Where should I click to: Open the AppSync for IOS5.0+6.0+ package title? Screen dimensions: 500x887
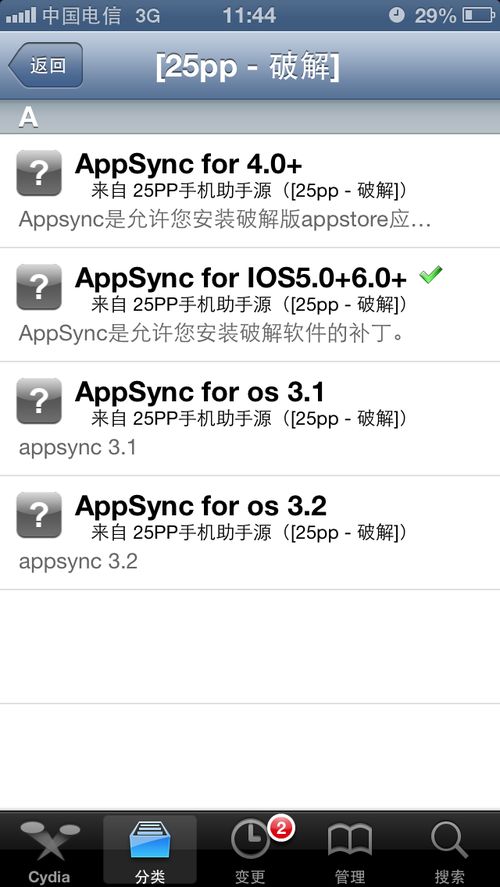(240, 278)
